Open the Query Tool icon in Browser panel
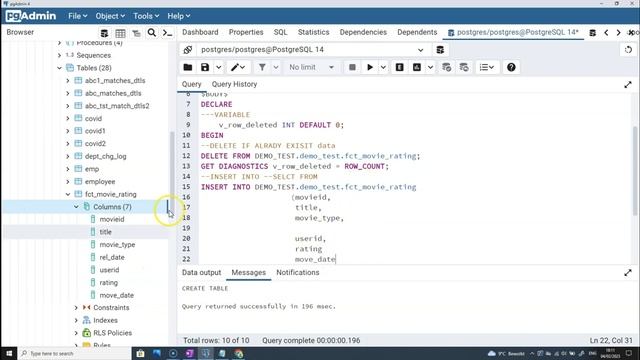 coord(104,33)
